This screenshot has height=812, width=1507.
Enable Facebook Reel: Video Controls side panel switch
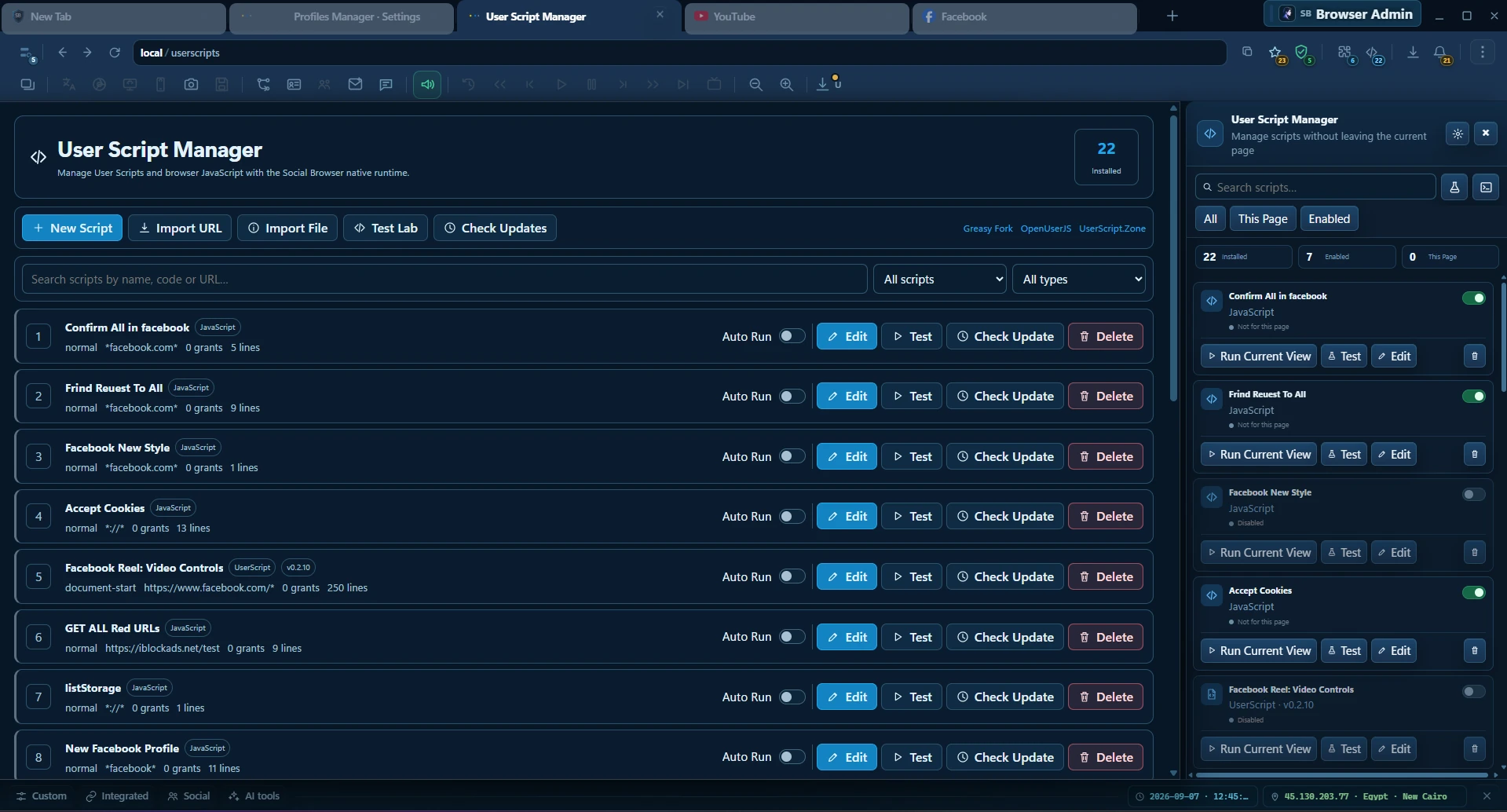click(1474, 691)
